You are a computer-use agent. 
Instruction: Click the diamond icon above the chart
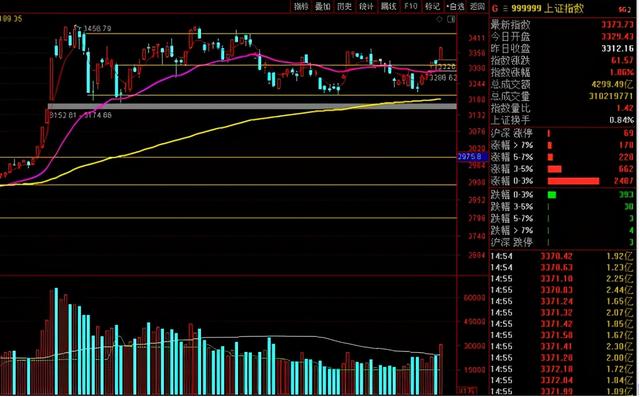click(x=439, y=19)
